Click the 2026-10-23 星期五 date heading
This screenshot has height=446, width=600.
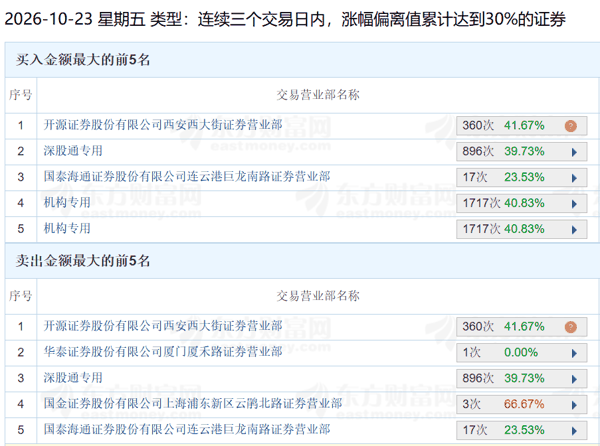pyautogui.click(x=75, y=19)
